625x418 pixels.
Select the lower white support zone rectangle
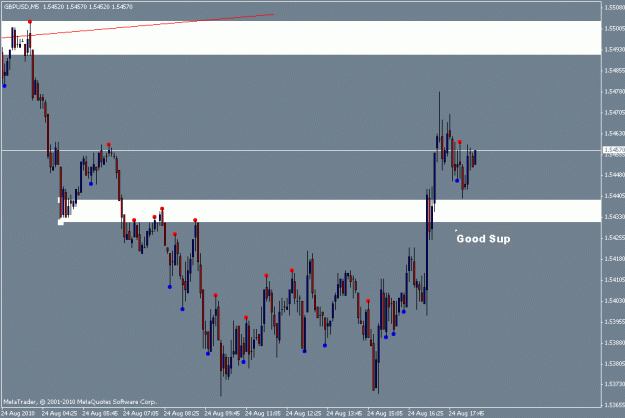point(330,211)
